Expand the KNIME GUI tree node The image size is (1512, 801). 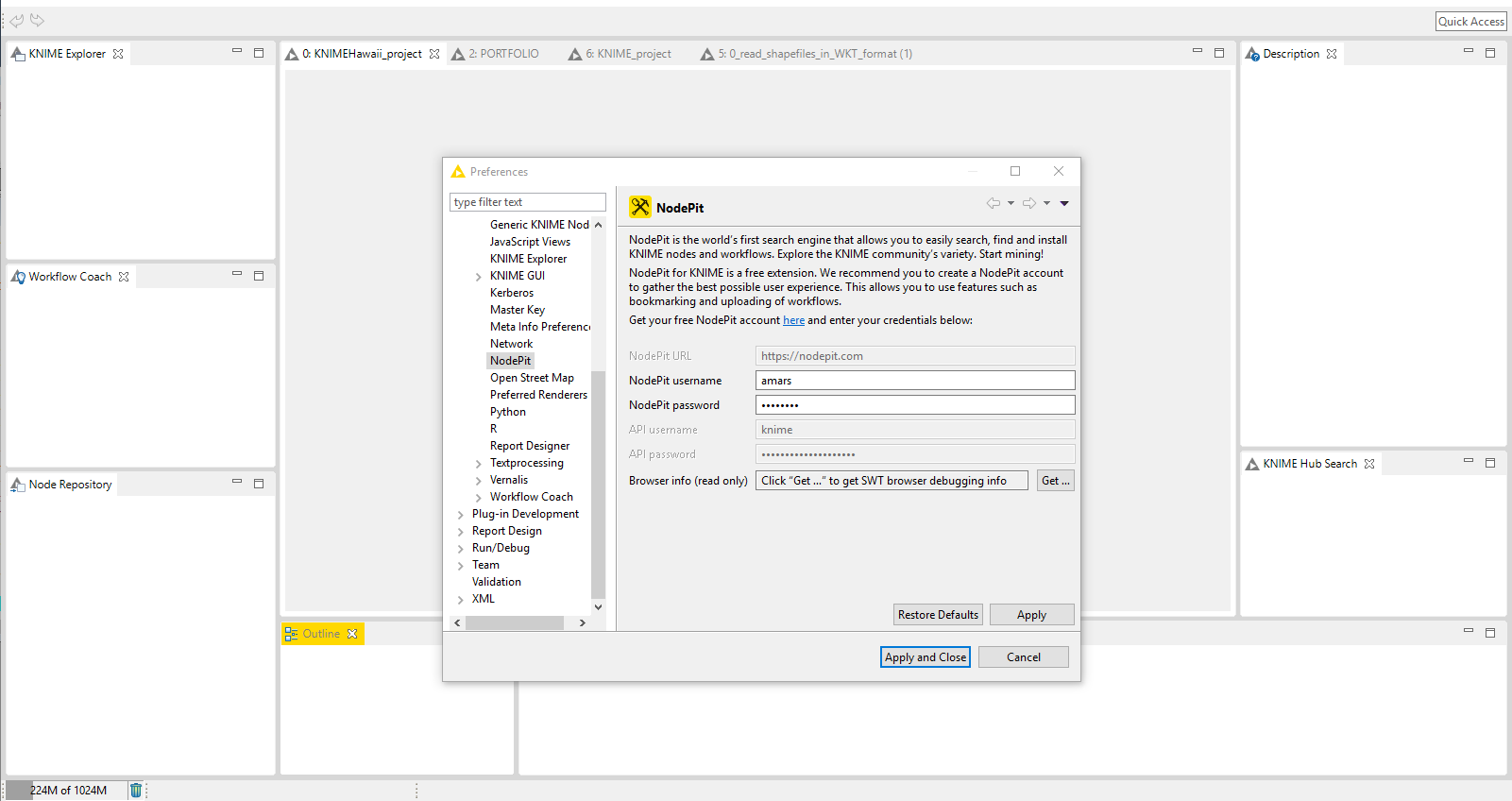(x=479, y=277)
